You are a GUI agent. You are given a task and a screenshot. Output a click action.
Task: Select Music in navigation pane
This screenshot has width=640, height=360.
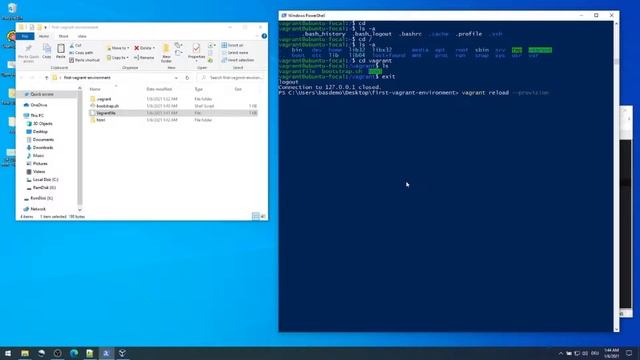35,156
